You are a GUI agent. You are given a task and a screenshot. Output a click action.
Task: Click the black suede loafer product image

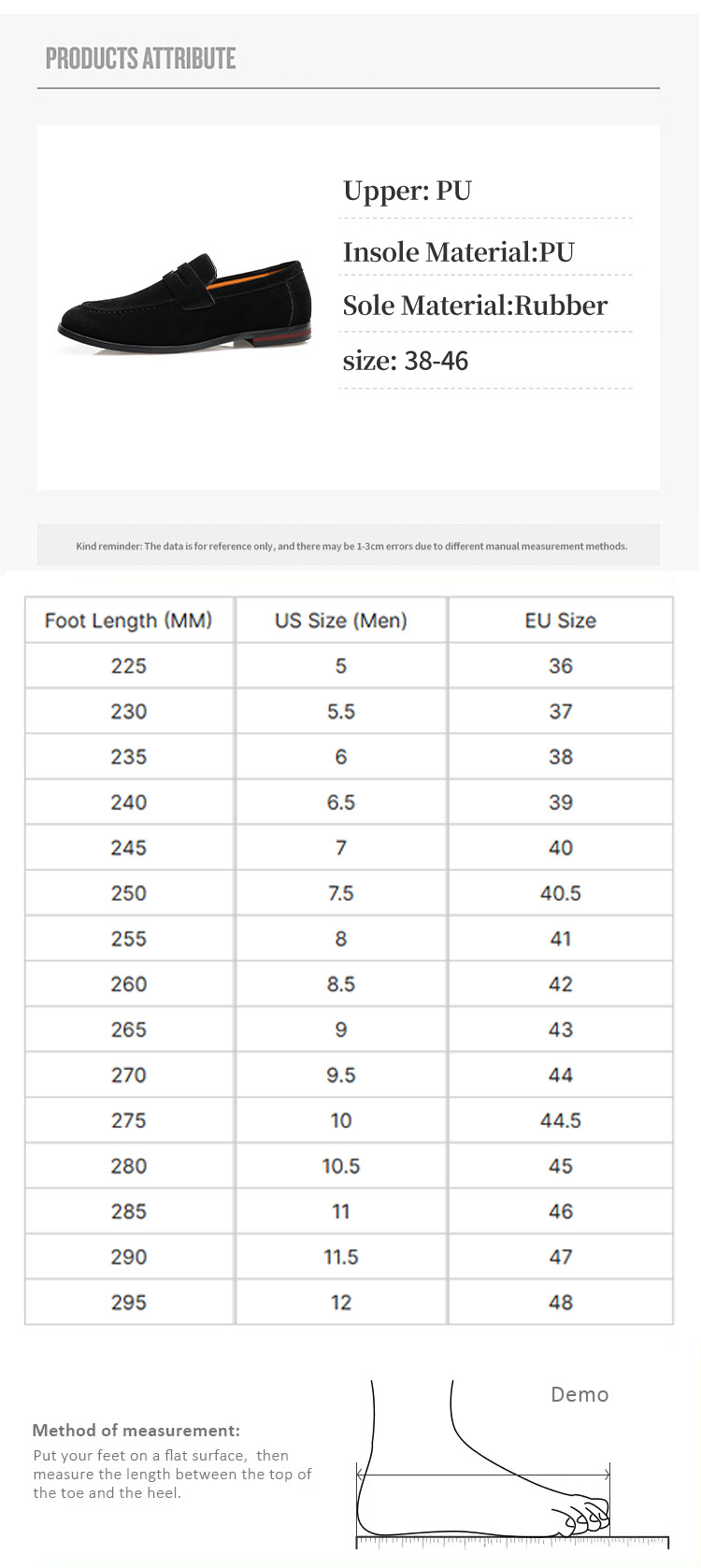[184, 304]
